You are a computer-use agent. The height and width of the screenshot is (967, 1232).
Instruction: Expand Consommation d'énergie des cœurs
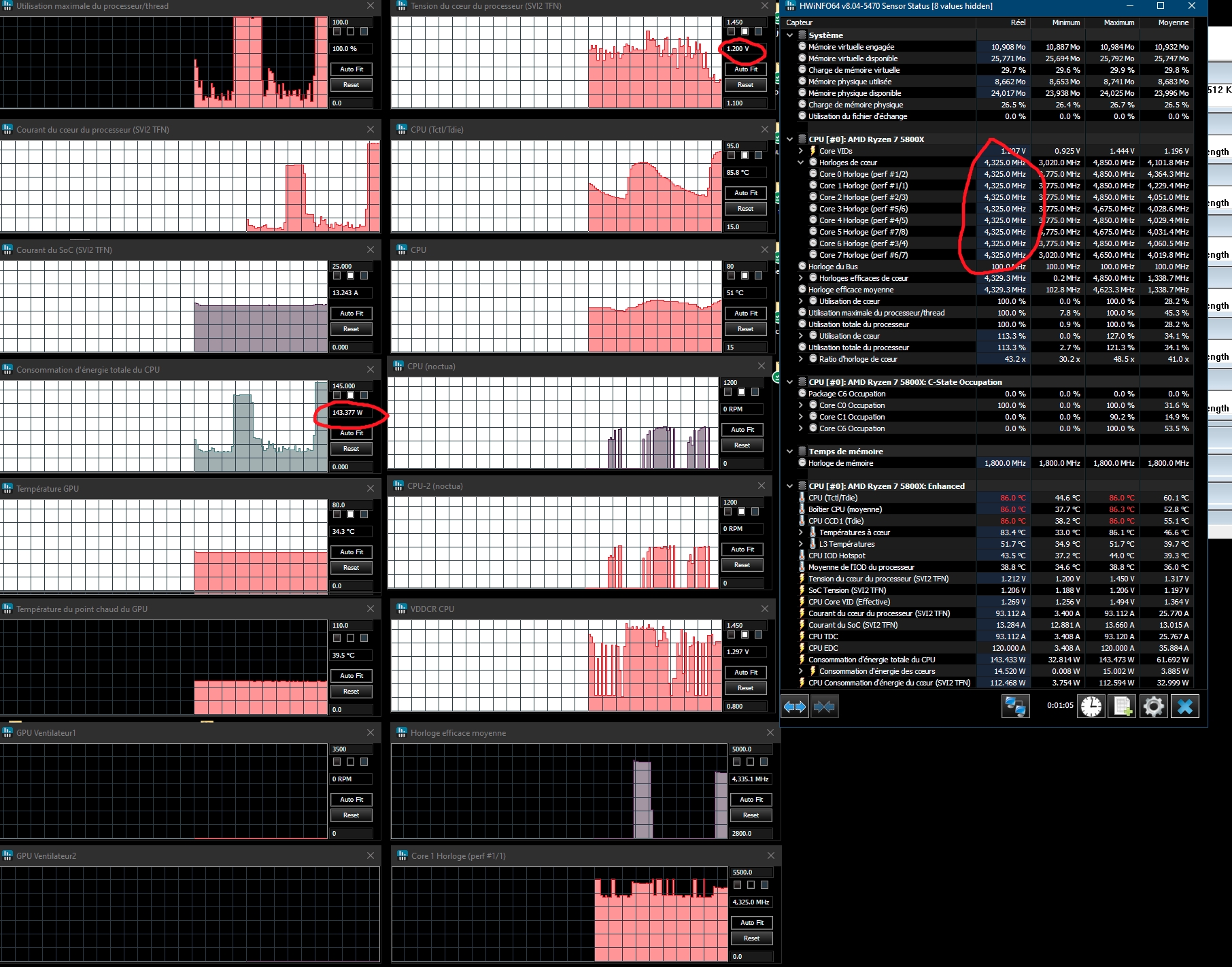(x=800, y=671)
